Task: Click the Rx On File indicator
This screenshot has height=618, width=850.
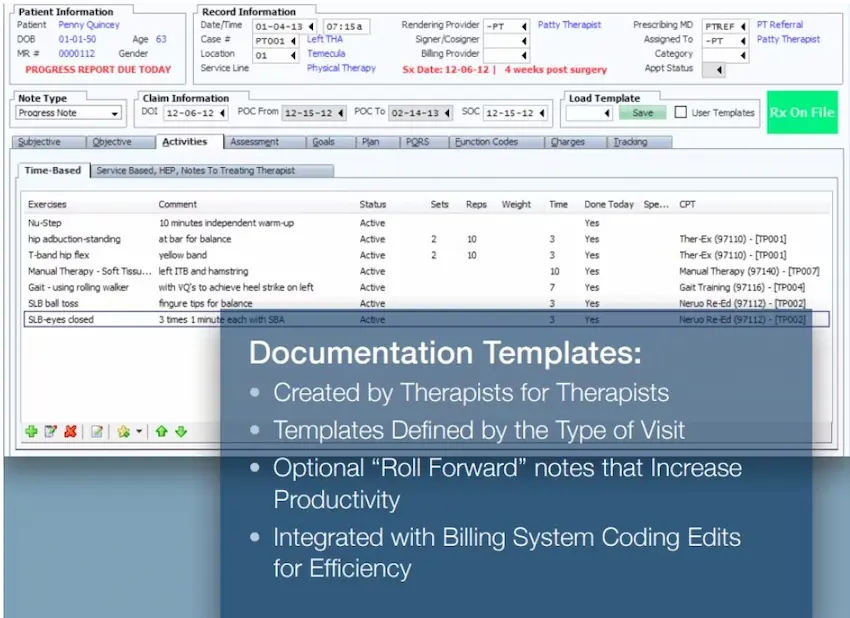Action: 802,113
